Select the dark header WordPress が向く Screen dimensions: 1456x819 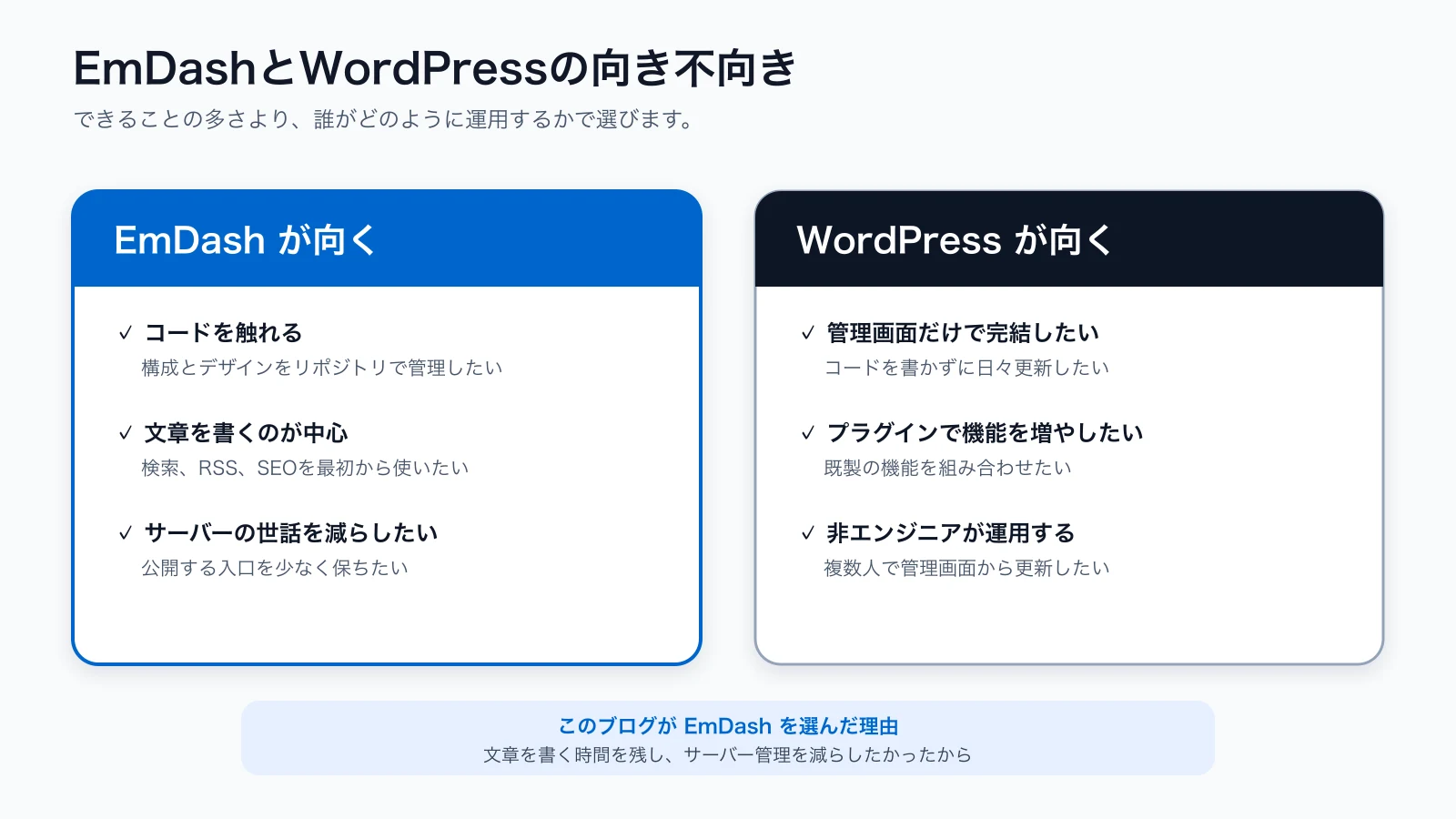pos(1069,239)
